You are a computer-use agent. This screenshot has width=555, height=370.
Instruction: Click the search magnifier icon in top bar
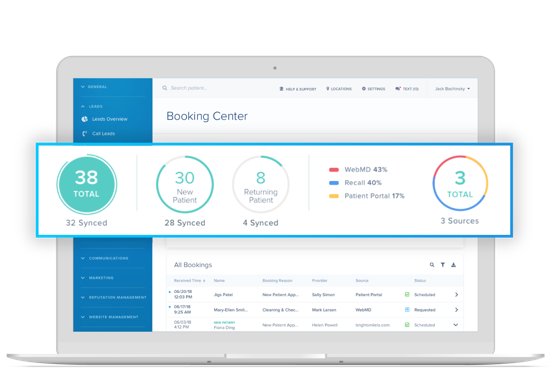[x=165, y=88]
